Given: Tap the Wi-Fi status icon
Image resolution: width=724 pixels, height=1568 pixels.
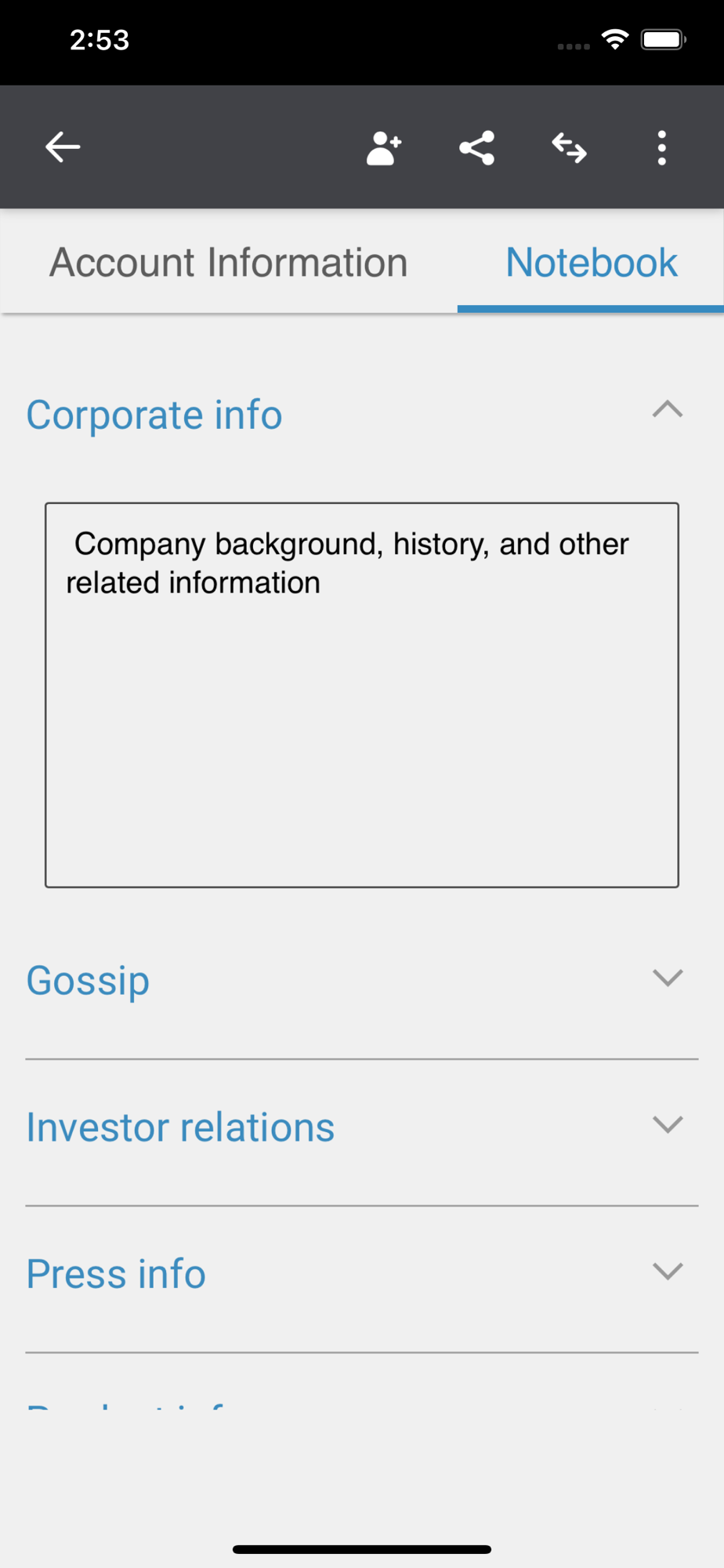Looking at the screenshot, I should pos(615,39).
